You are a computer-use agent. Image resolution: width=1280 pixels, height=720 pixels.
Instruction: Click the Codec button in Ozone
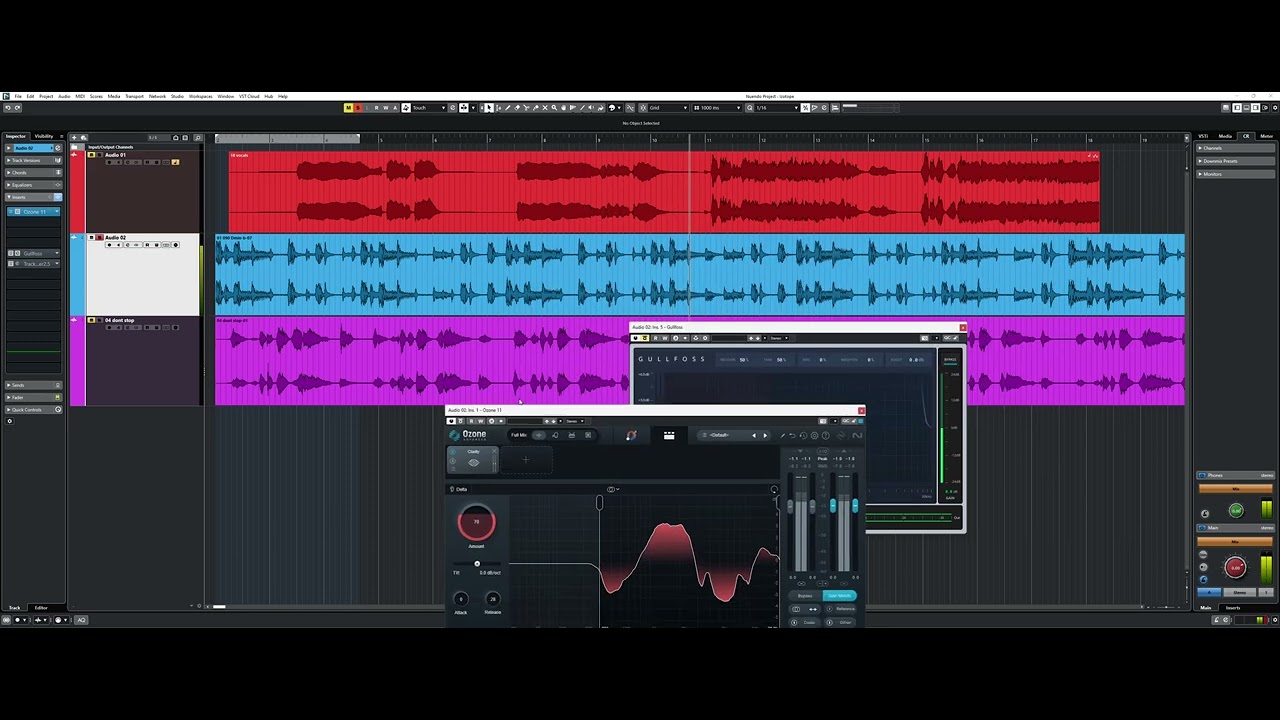point(805,622)
